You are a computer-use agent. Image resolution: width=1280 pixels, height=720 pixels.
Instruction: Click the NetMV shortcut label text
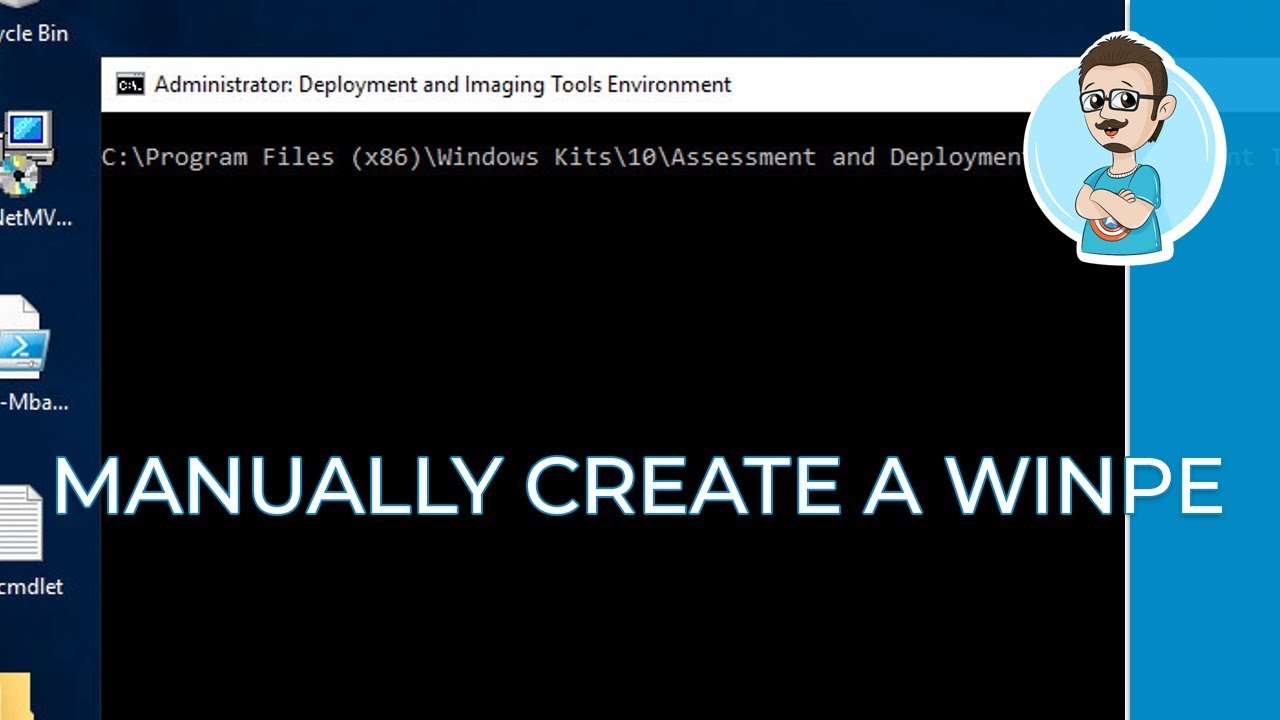[x=36, y=218]
